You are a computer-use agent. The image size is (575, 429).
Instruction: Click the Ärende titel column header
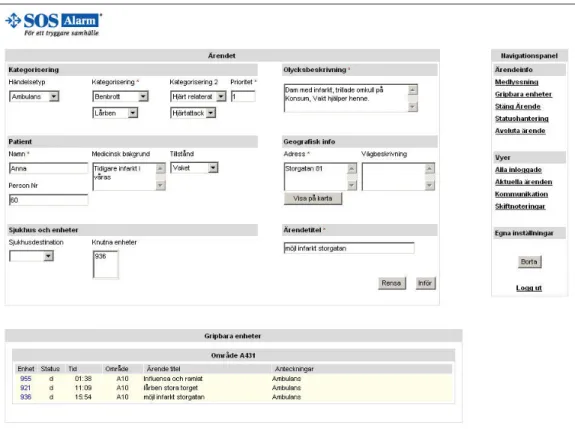click(163, 368)
